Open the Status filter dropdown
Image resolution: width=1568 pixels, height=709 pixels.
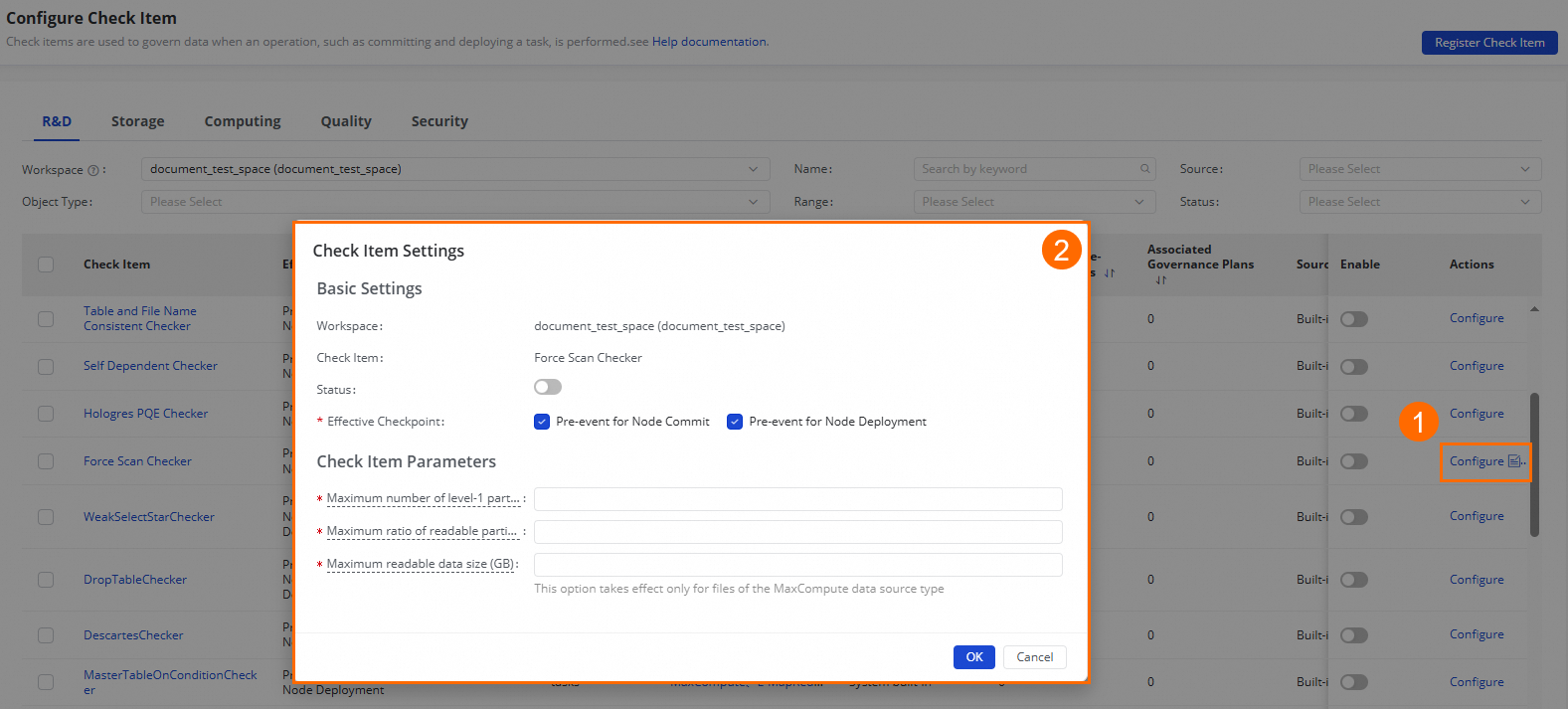[1420, 202]
